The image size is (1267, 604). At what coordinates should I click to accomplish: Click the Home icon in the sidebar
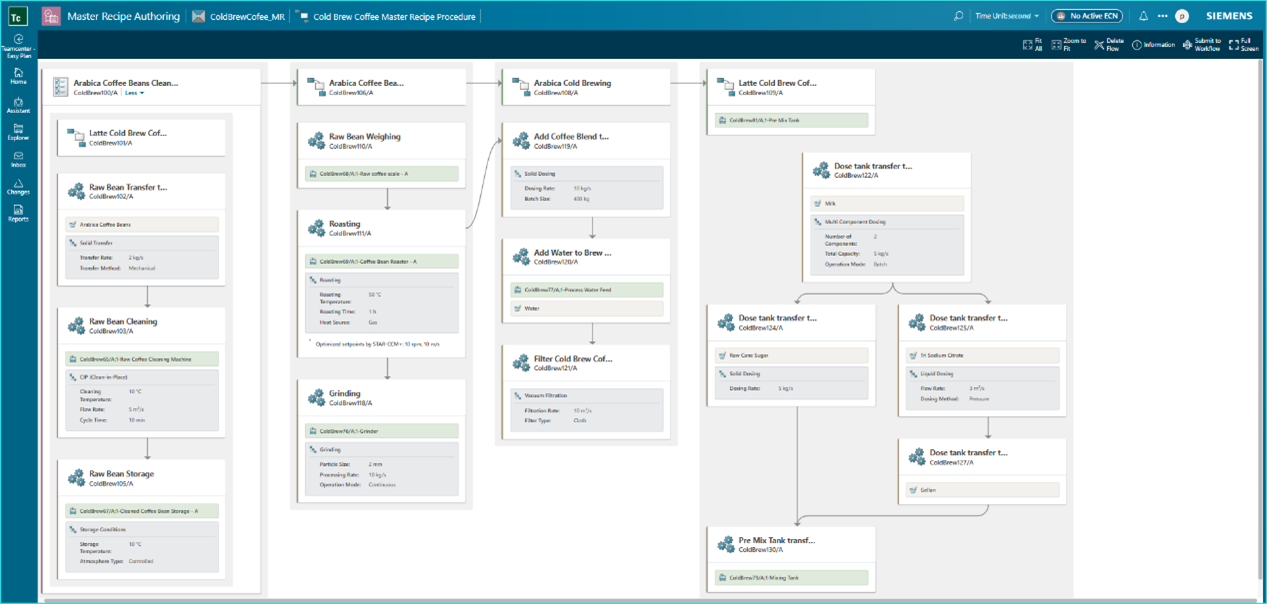[18, 71]
